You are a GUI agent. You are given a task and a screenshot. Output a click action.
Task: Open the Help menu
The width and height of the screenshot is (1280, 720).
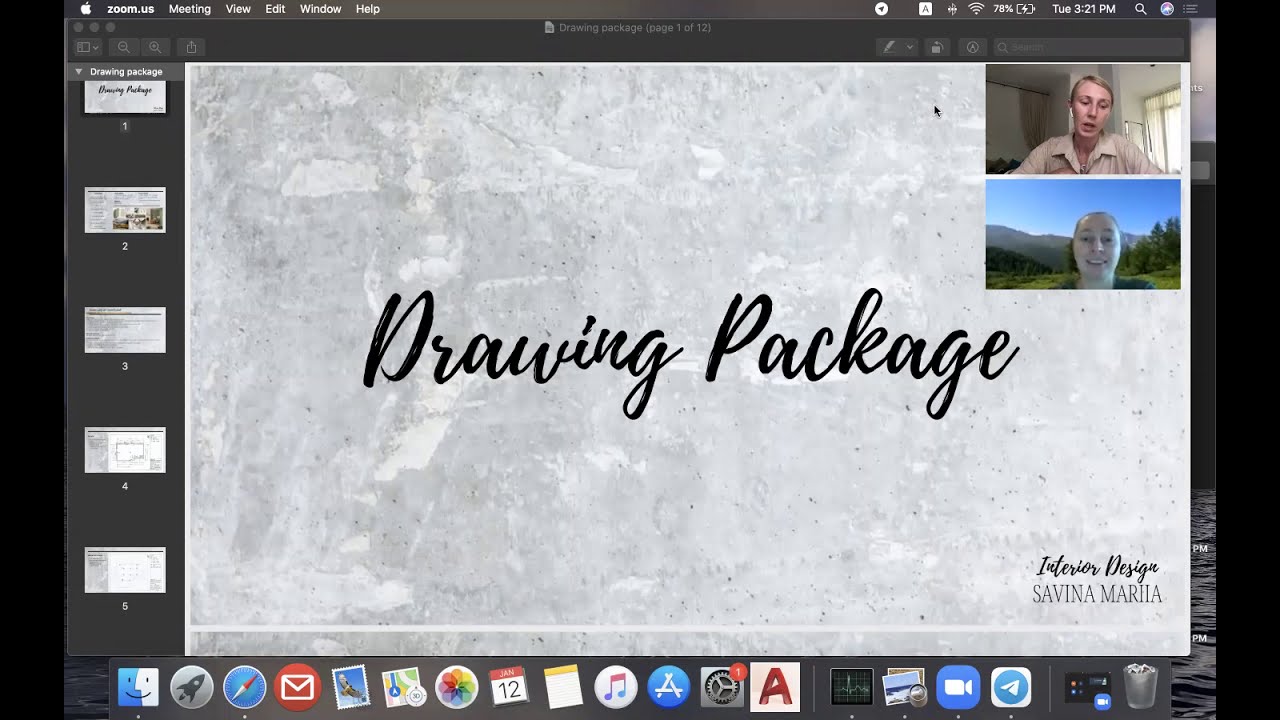[x=367, y=9]
